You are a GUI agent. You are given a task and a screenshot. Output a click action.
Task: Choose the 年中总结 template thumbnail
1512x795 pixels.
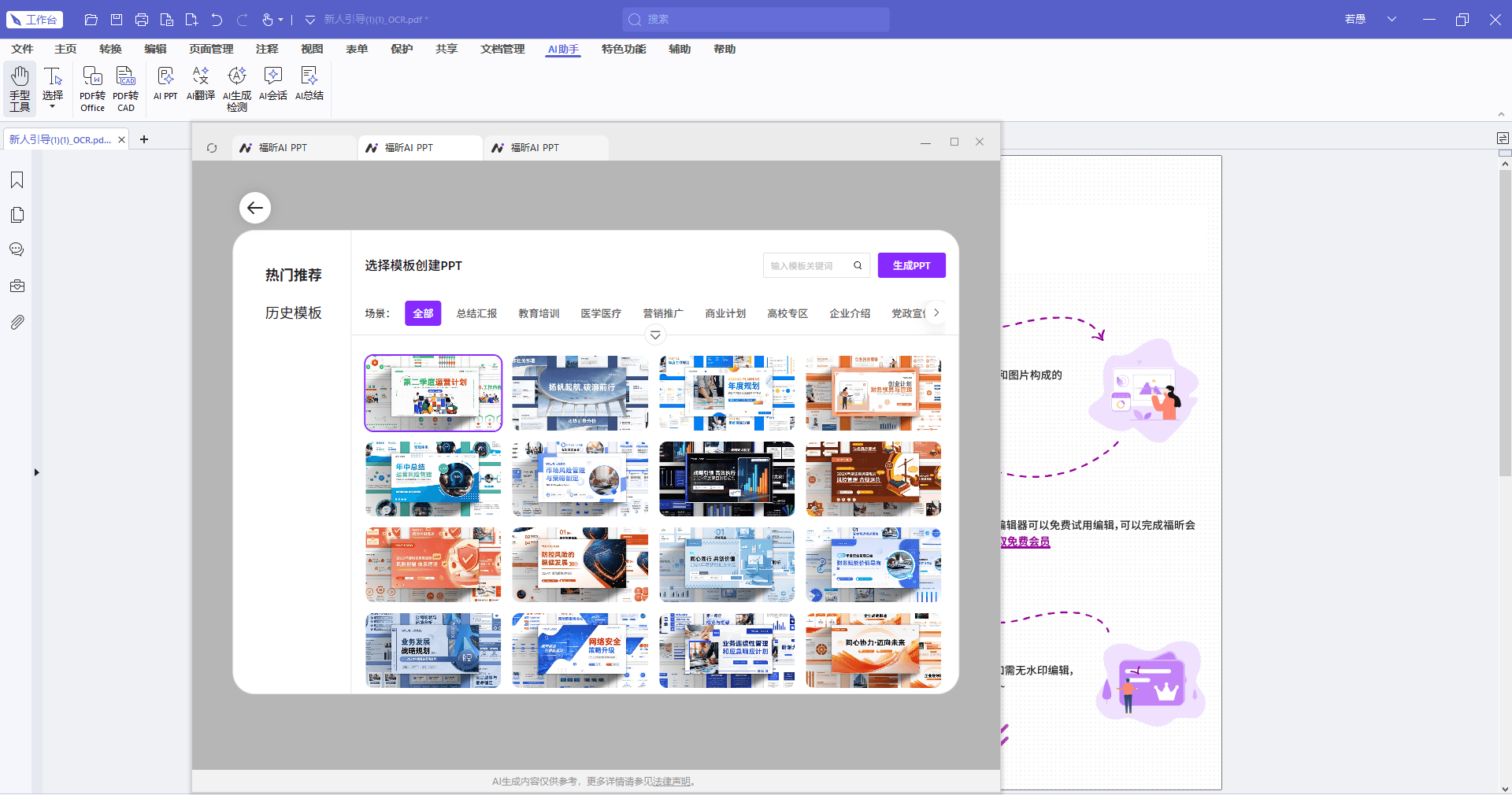click(x=433, y=479)
